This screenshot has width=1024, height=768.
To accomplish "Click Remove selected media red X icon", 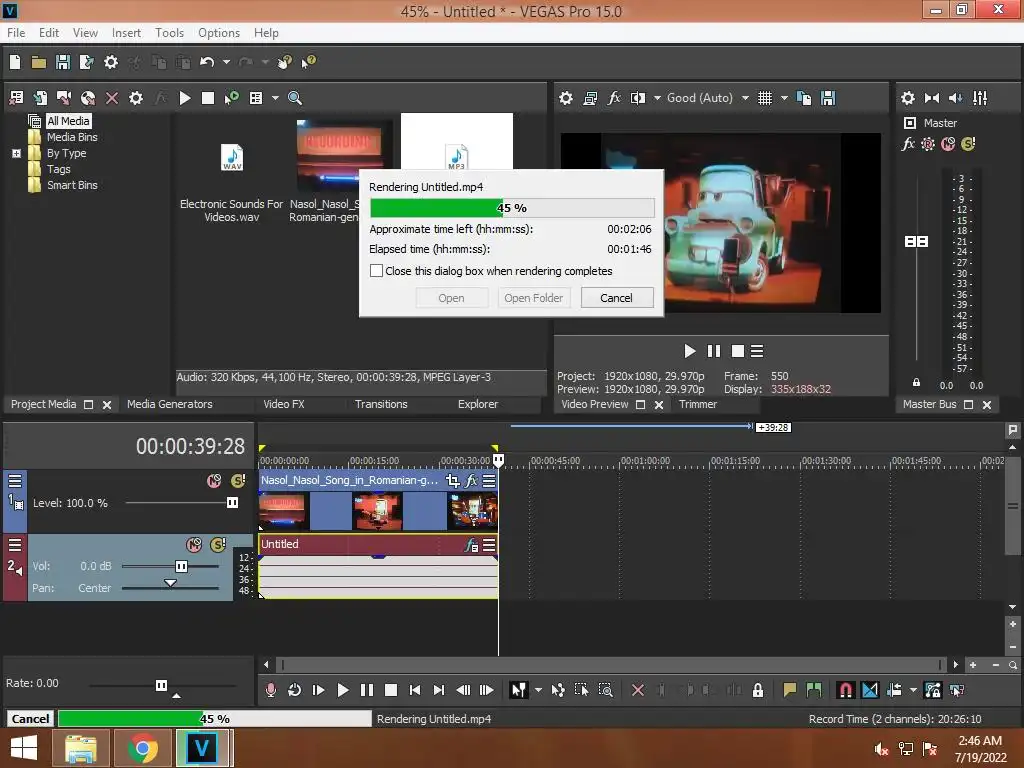I will (x=112, y=98).
